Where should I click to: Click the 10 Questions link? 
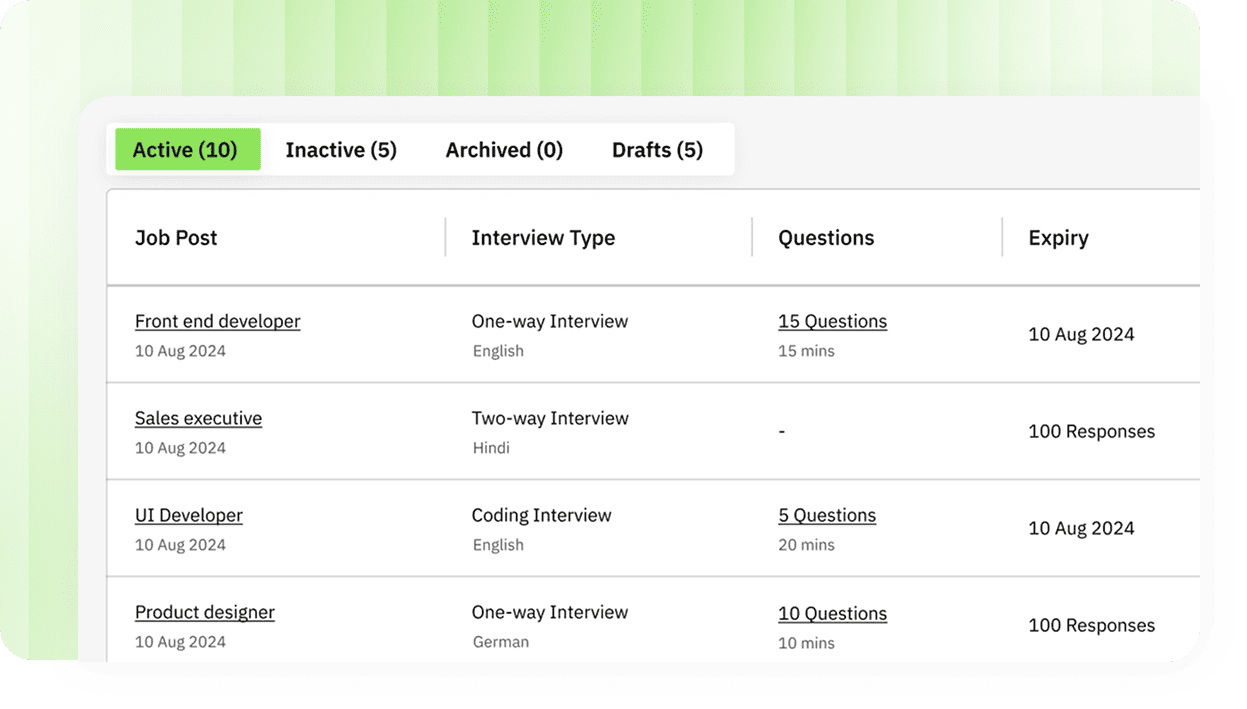point(832,613)
